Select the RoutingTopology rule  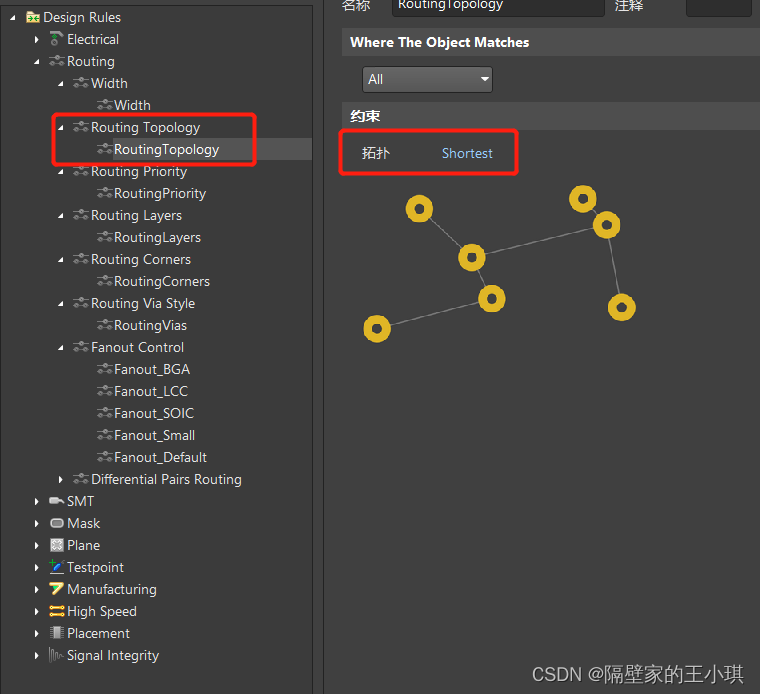pyautogui.click(x=166, y=150)
